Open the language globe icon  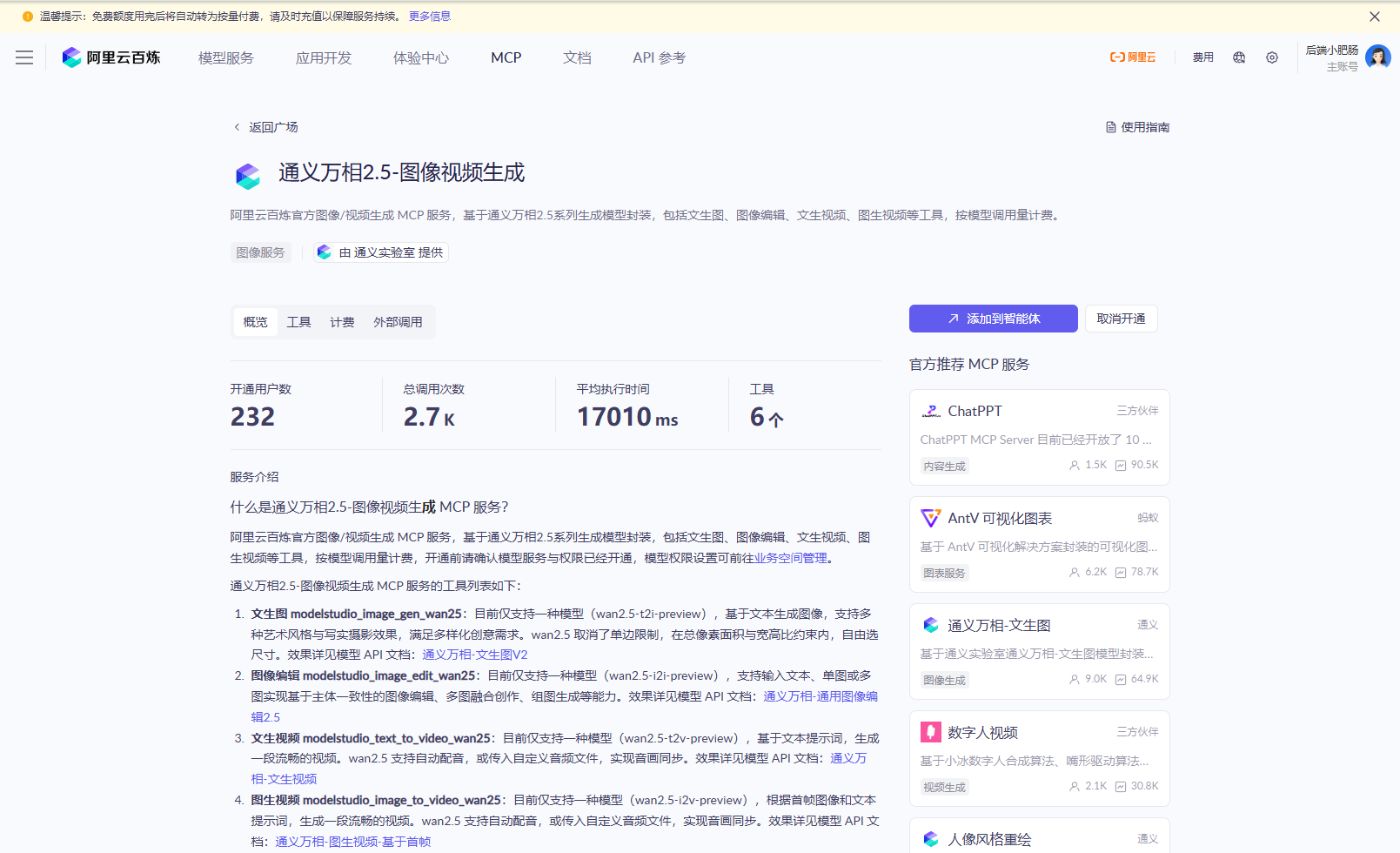1239,57
